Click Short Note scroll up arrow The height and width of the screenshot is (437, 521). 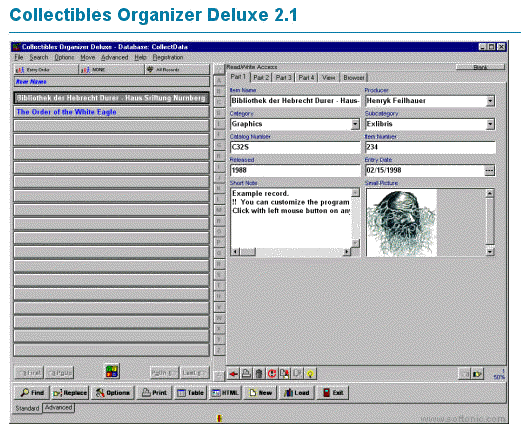click(x=355, y=193)
